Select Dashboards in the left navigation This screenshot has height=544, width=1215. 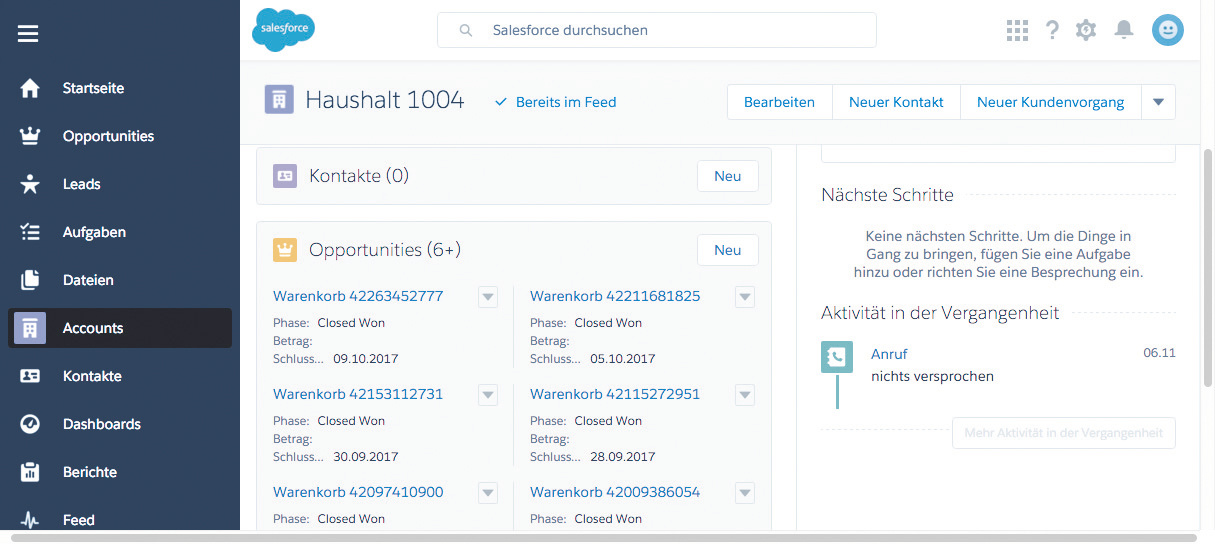coord(101,424)
